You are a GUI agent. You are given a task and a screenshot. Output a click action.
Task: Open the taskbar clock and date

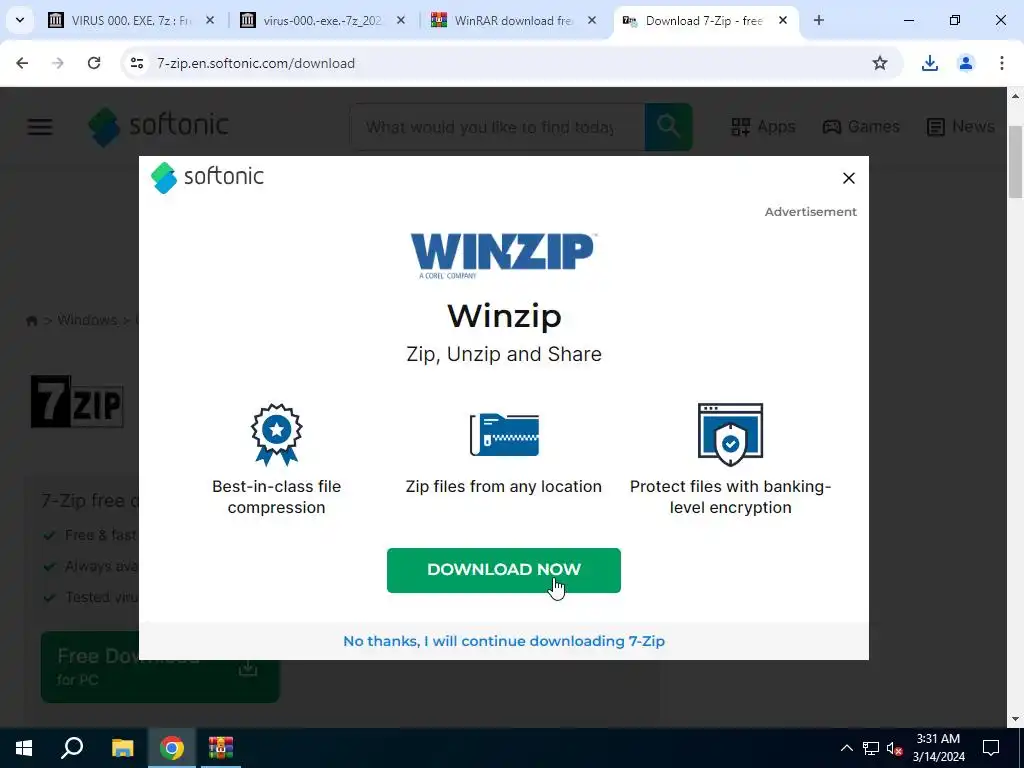pos(938,748)
